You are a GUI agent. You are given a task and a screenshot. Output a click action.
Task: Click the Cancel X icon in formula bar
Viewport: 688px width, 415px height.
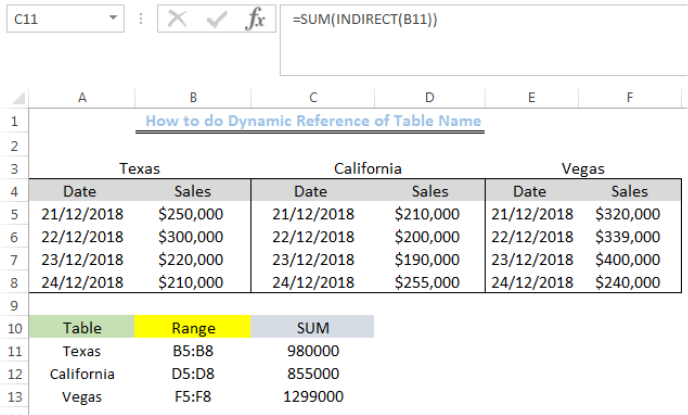click(177, 19)
